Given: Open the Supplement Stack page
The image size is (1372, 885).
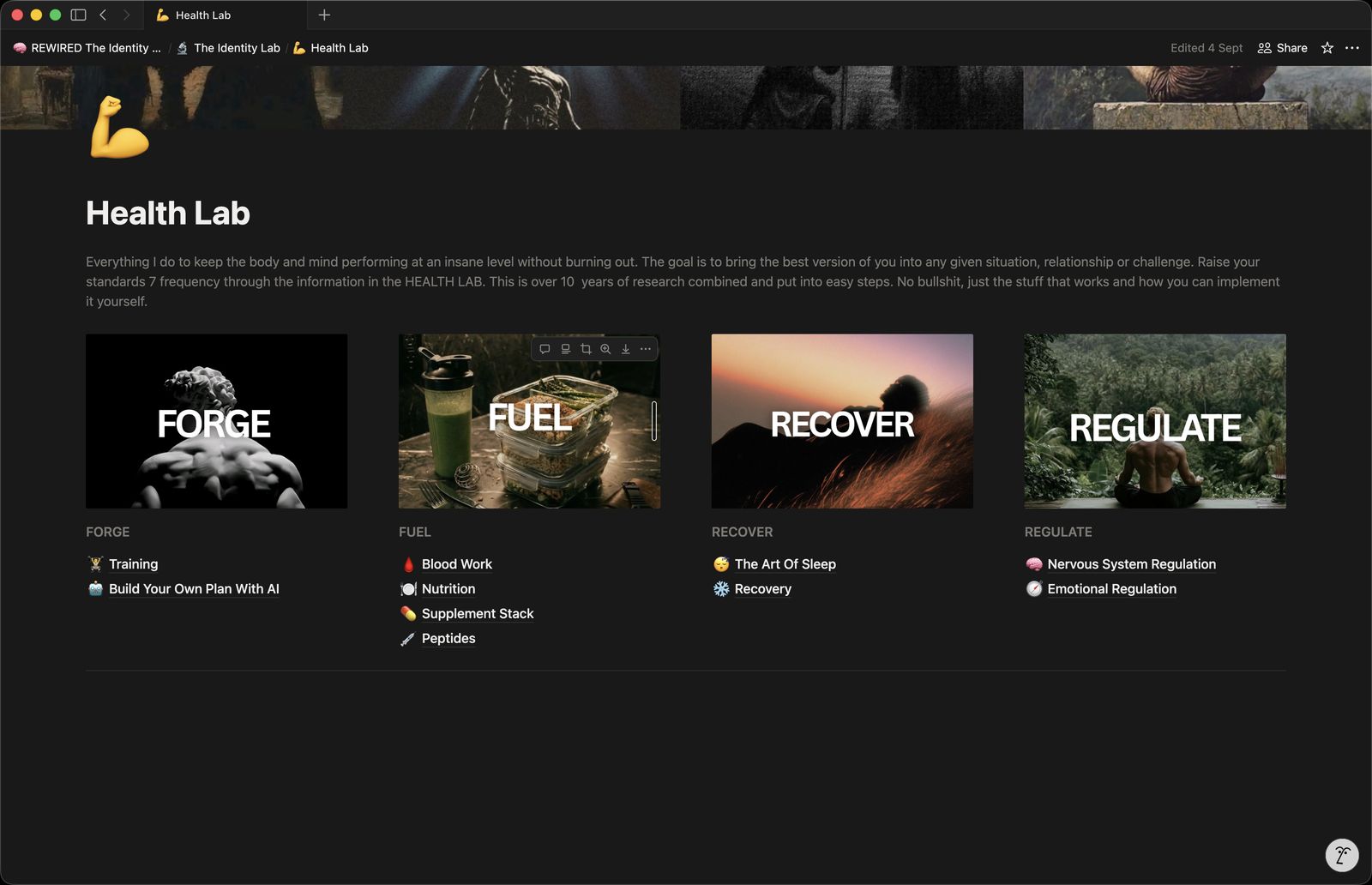Looking at the screenshot, I should click(x=467, y=614).
